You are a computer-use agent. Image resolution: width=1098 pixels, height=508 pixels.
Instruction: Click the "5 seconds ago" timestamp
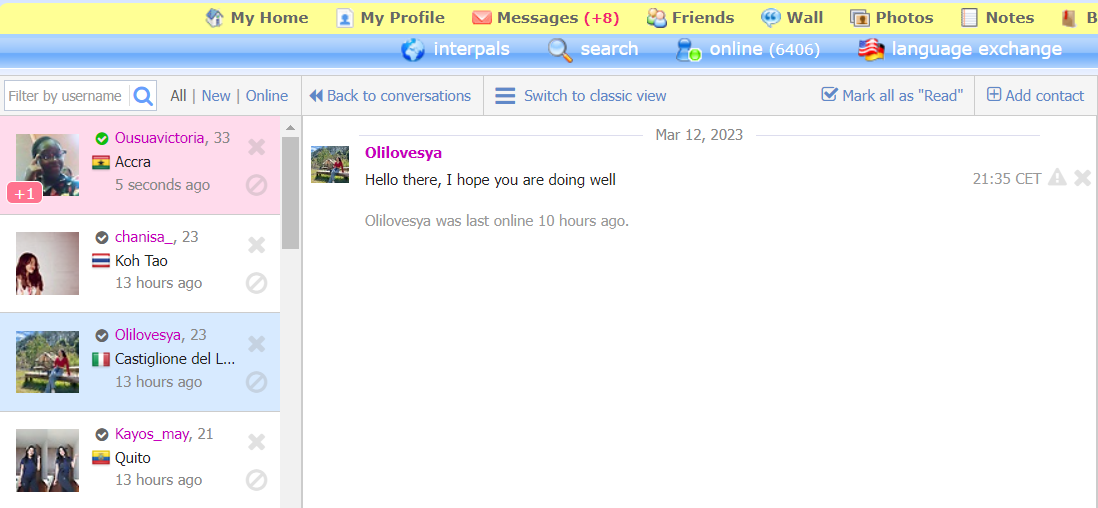[162, 185]
